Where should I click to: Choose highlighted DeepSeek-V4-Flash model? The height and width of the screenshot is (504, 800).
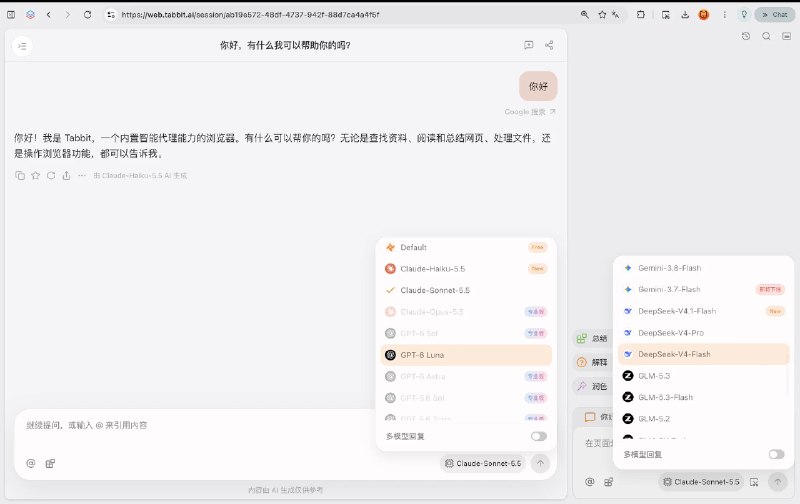click(704, 354)
